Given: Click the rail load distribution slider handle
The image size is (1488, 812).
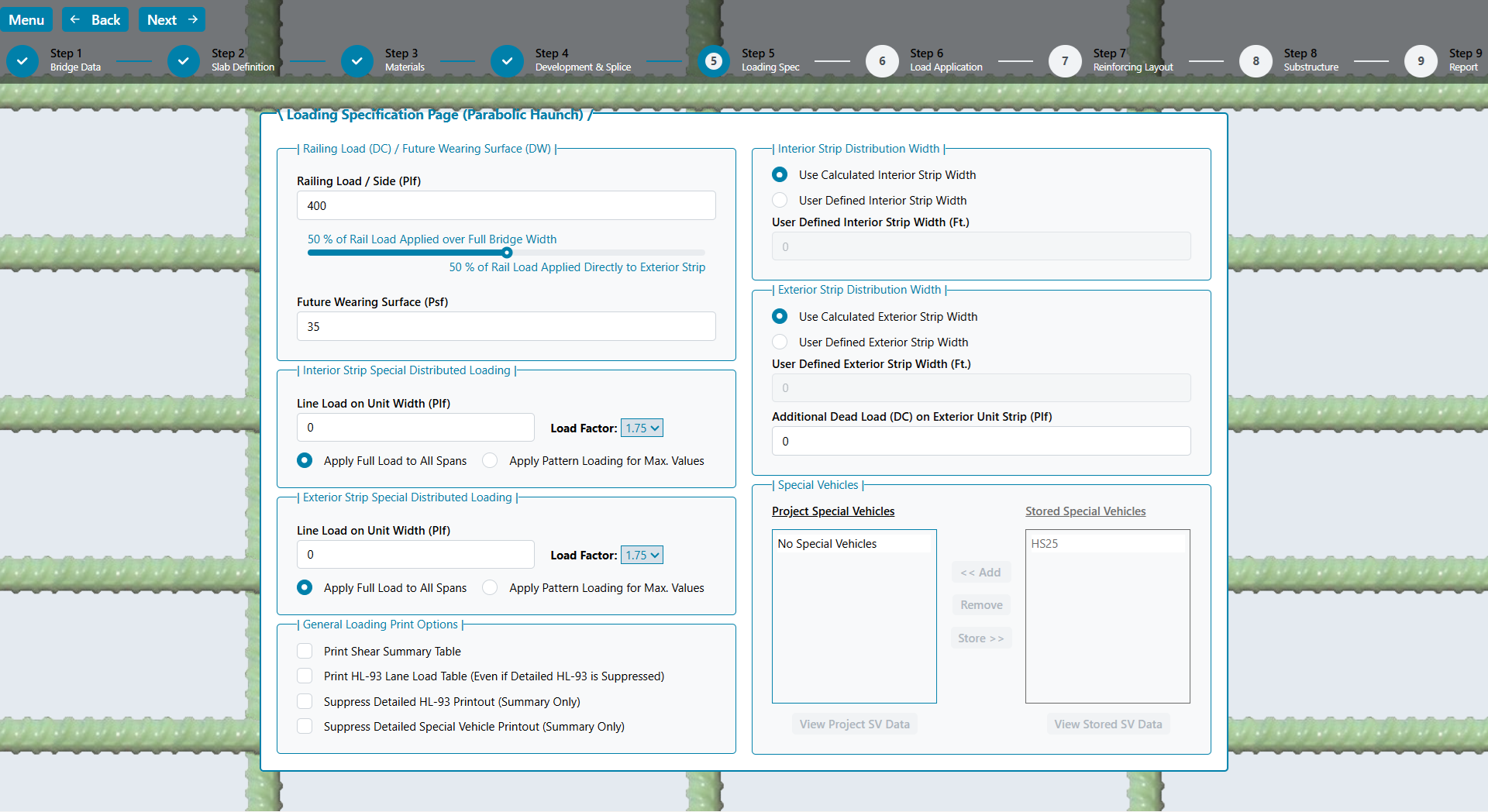Looking at the screenshot, I should 507,253.
